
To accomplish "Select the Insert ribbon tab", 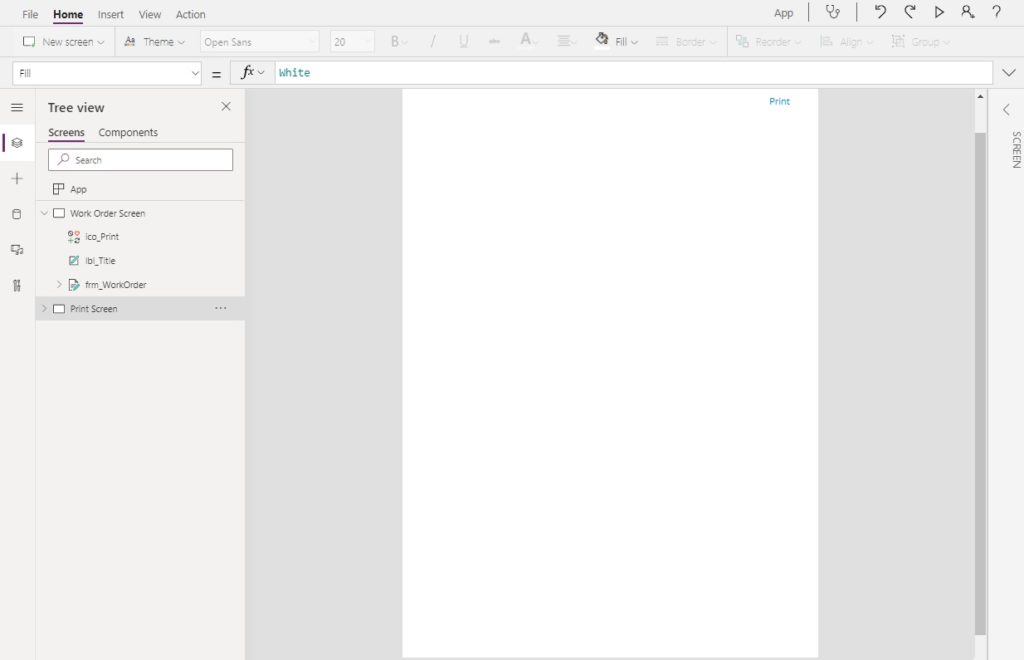I will pos(110,14).
